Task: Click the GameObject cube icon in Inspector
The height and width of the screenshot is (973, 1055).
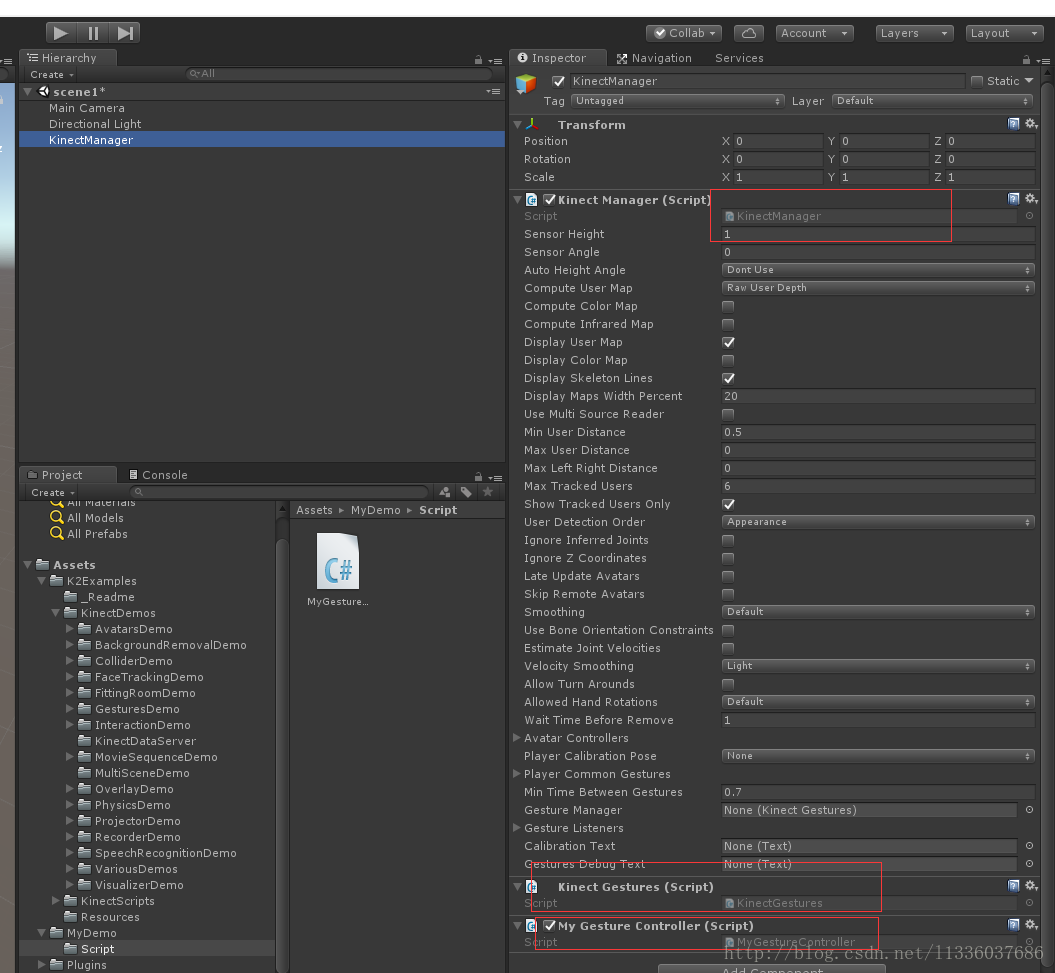Action: [525, 84]
